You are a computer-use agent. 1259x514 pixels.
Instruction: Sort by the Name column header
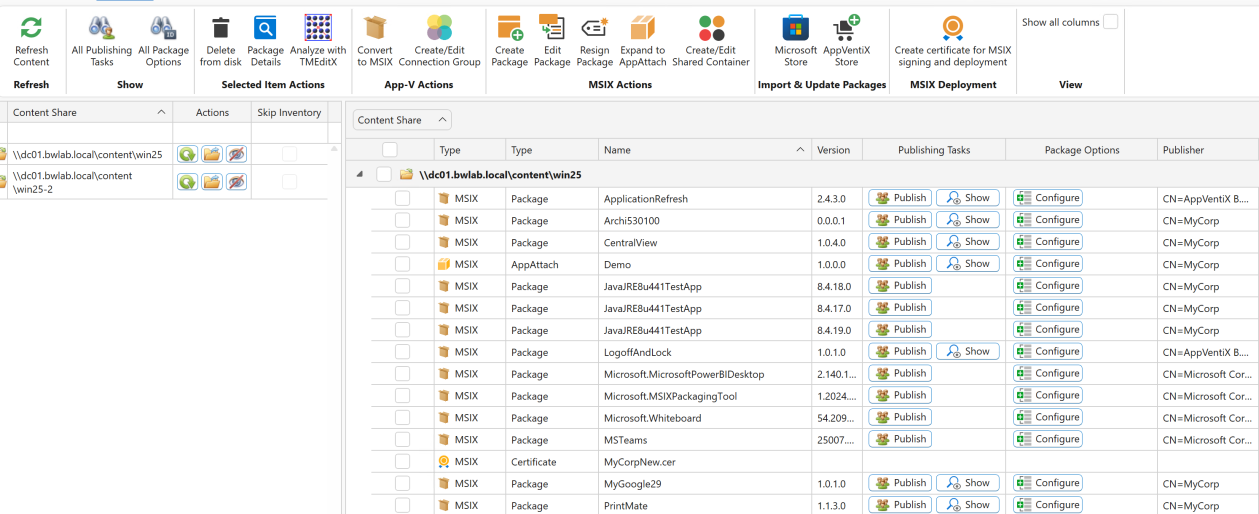point(705,150)
